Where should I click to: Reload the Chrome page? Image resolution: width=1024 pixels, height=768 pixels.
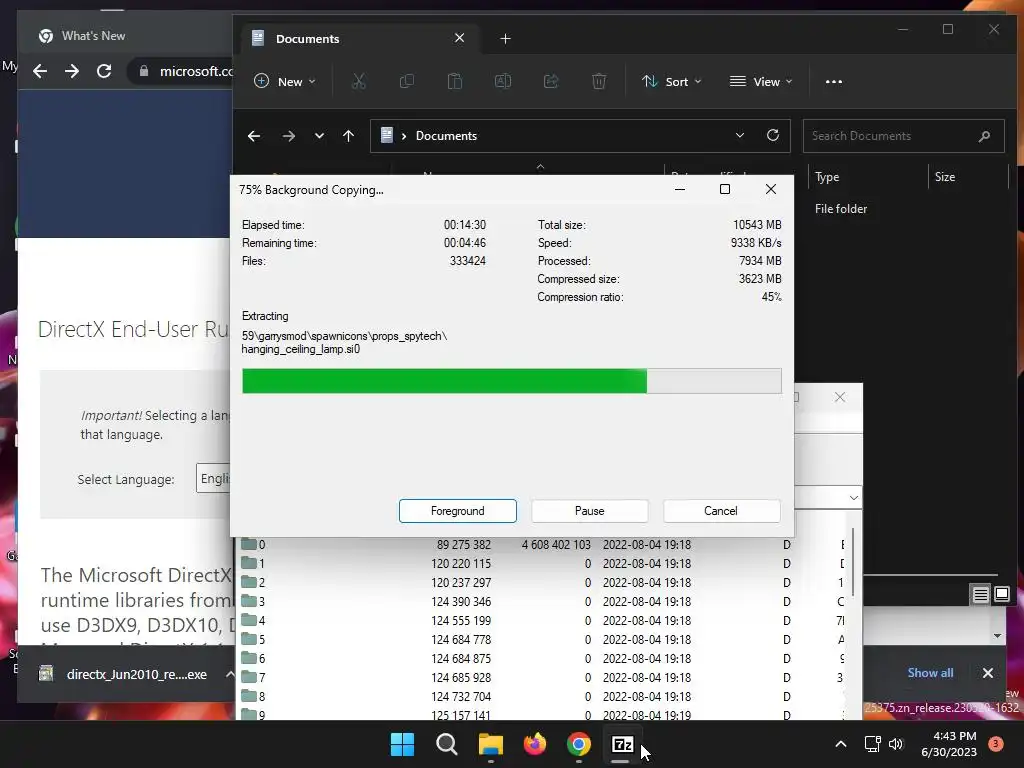104,71
